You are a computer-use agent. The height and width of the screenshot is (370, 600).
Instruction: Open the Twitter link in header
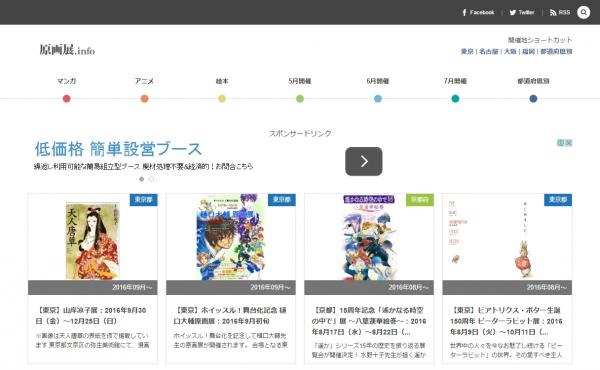(x=522, y=12)
